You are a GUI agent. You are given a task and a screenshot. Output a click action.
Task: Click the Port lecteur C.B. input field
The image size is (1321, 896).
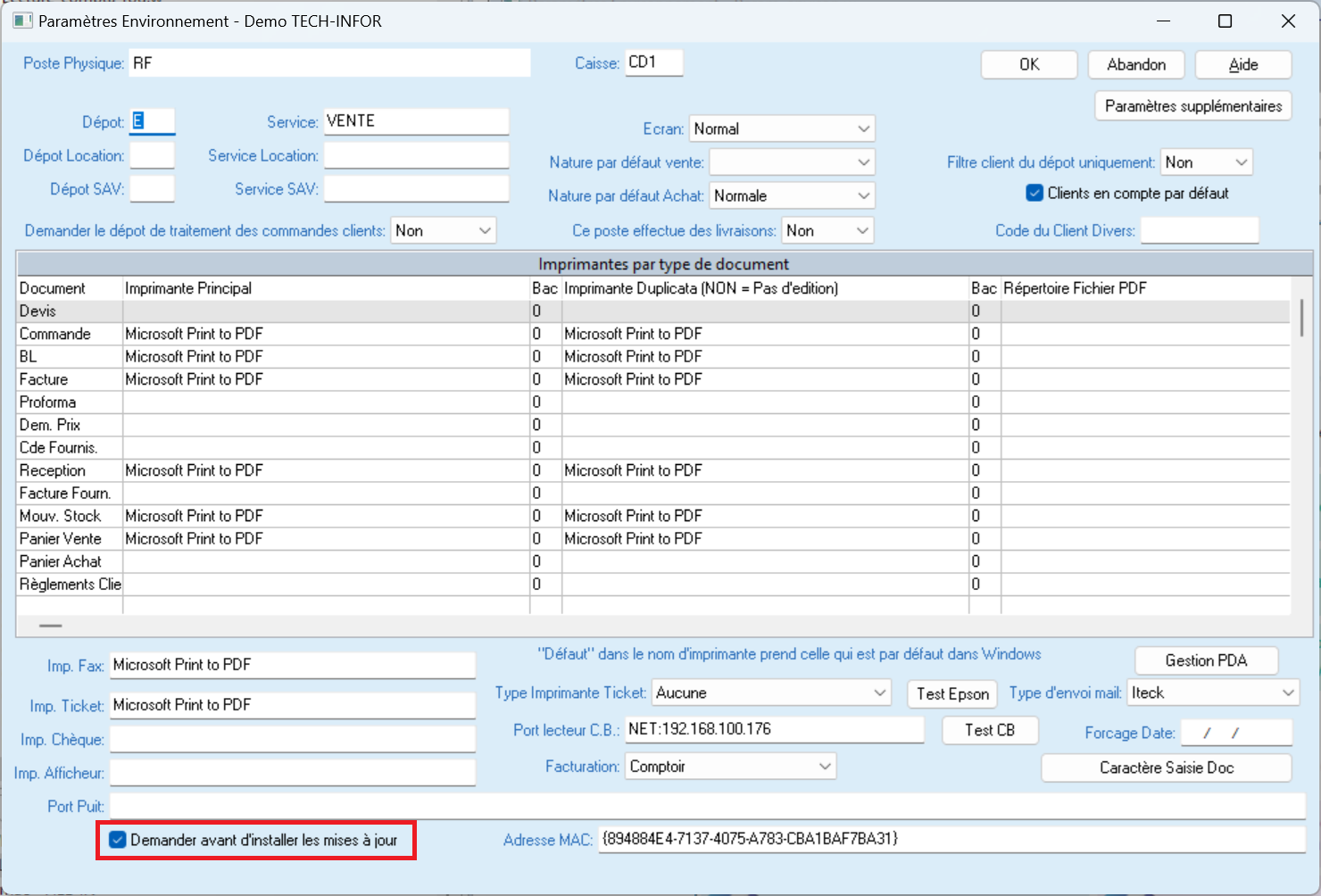pos(773,729)
